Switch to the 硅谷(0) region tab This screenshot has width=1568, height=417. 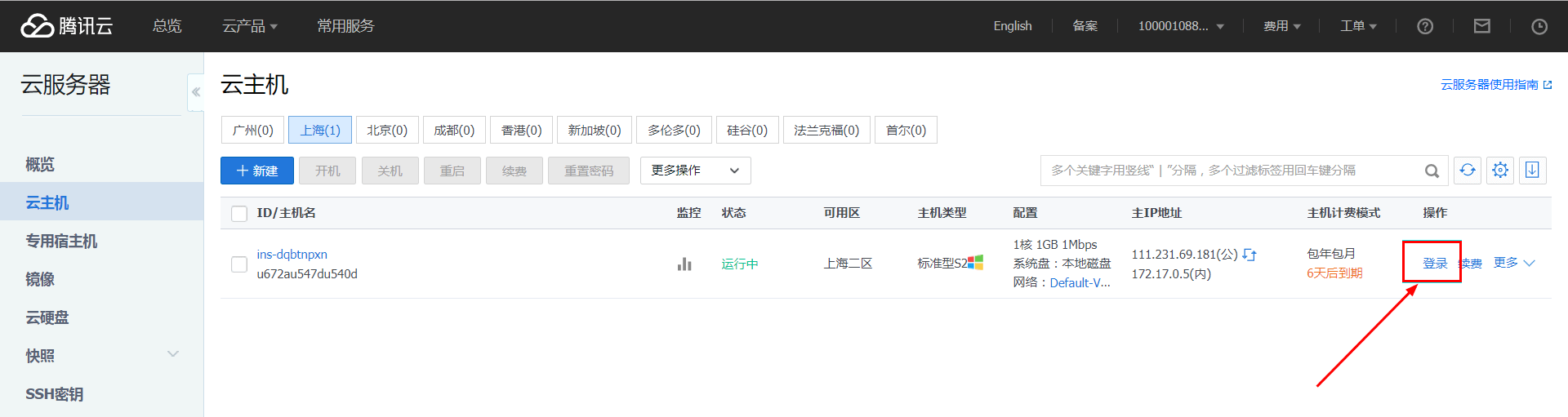[747, 130]
